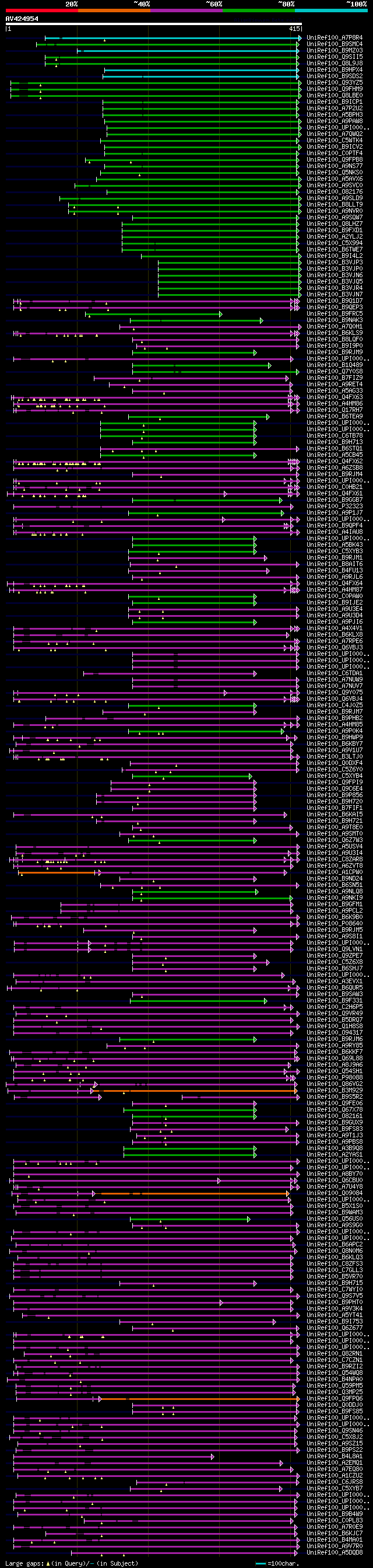
Task: Click the cyan alignment bar for UniRef100_A7P8R4
Action: pos(173,38)
